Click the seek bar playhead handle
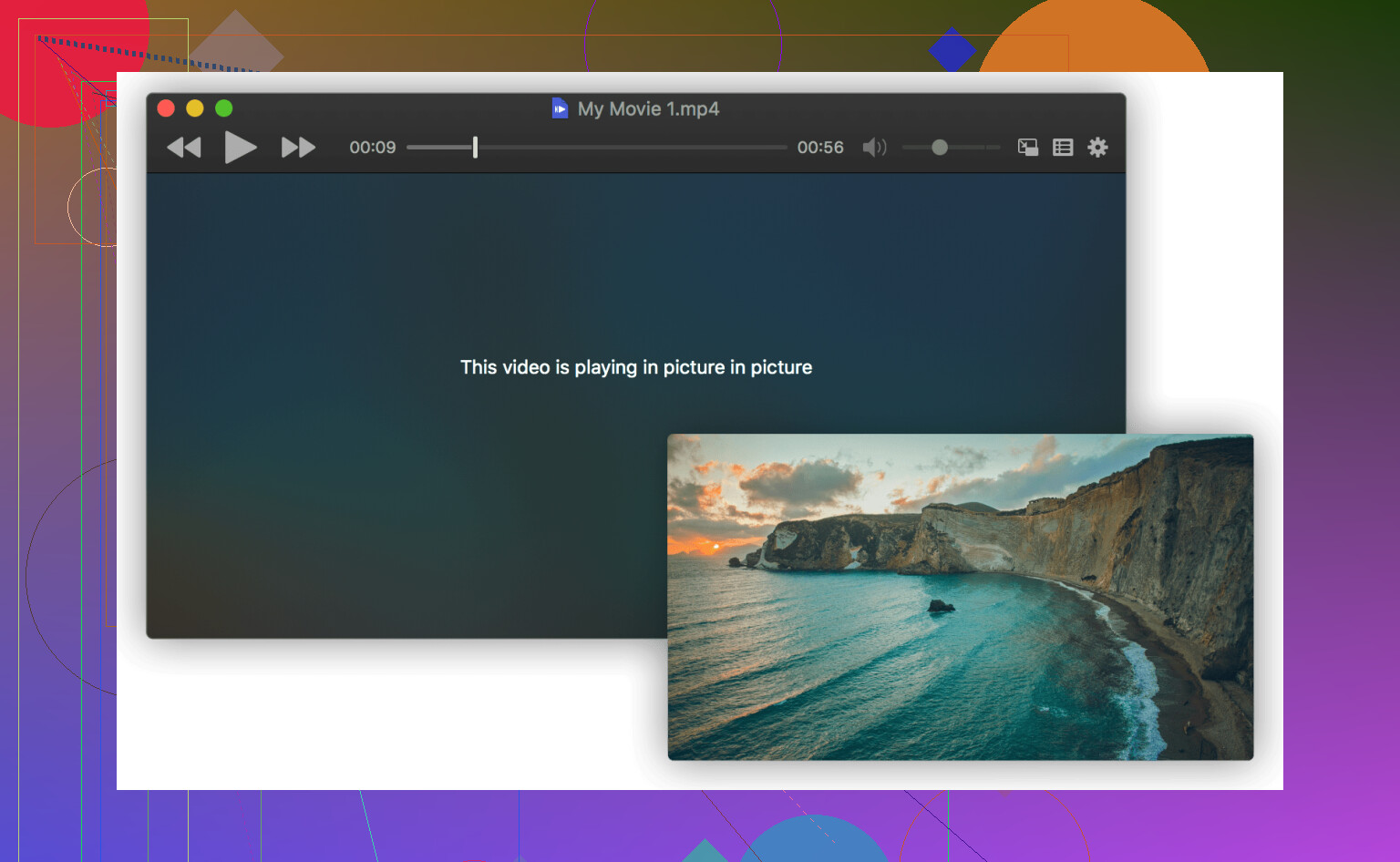 point(475,148)
